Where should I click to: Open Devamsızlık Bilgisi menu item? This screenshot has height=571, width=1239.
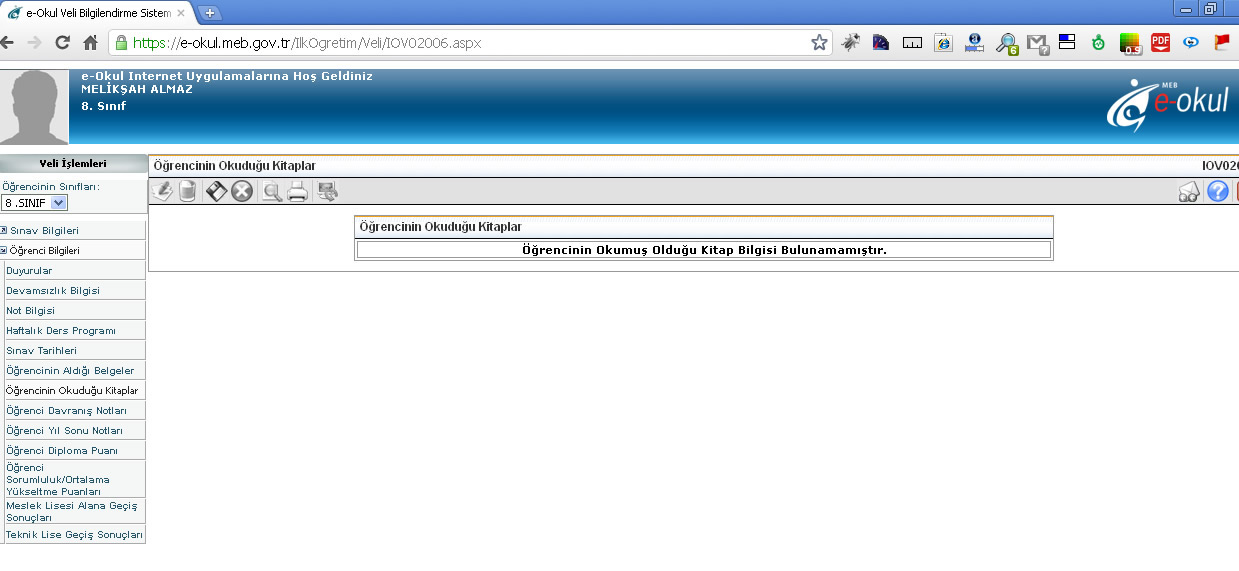(x=53, y=291)
